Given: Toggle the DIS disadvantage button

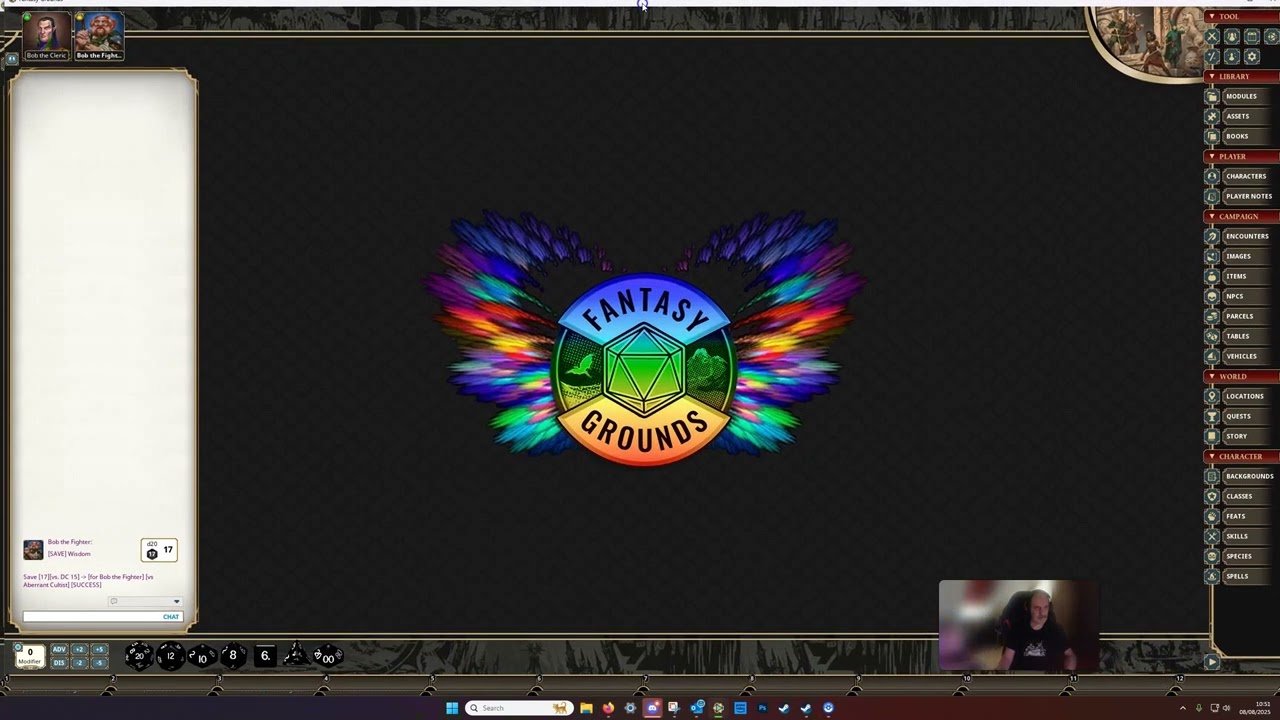Looking at the screenshot, I should click(59, 663).
